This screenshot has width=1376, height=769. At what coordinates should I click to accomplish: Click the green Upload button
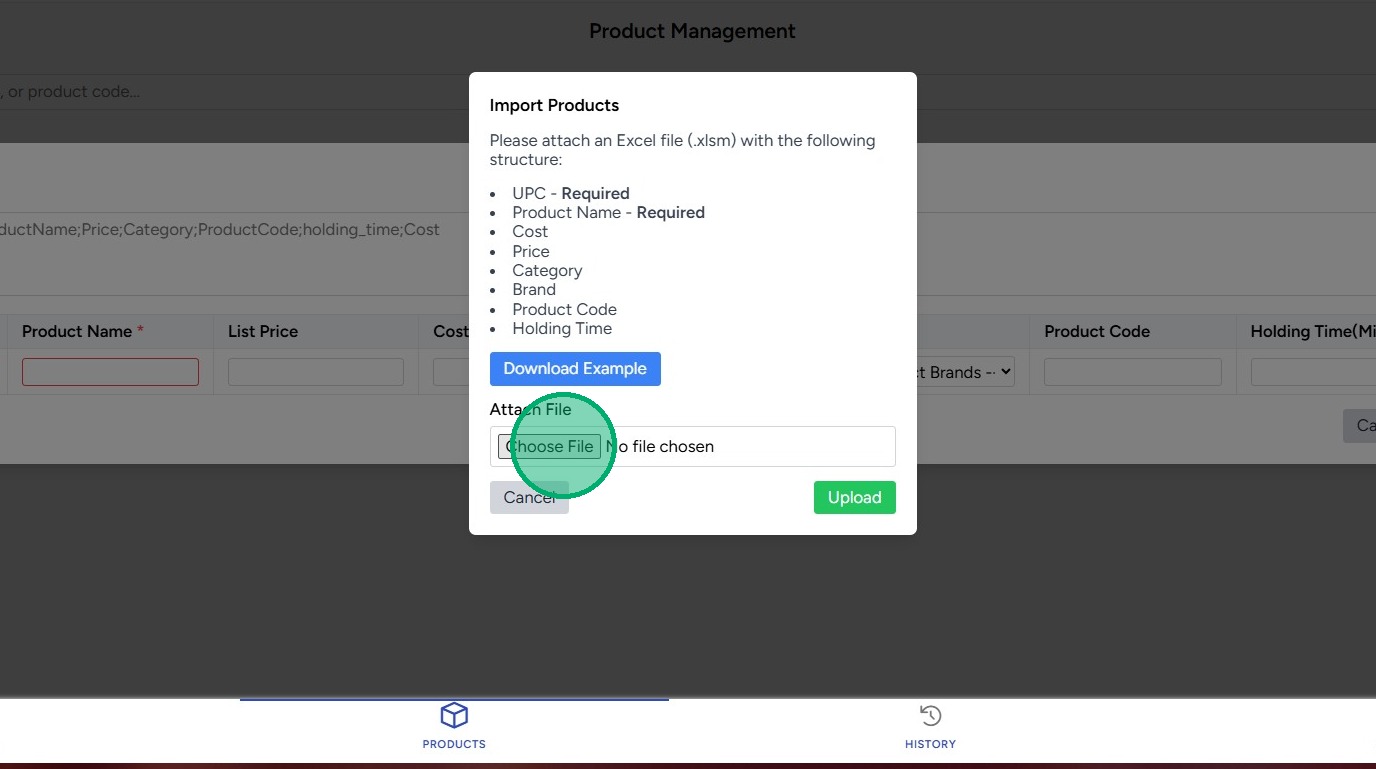pos(855,498)
